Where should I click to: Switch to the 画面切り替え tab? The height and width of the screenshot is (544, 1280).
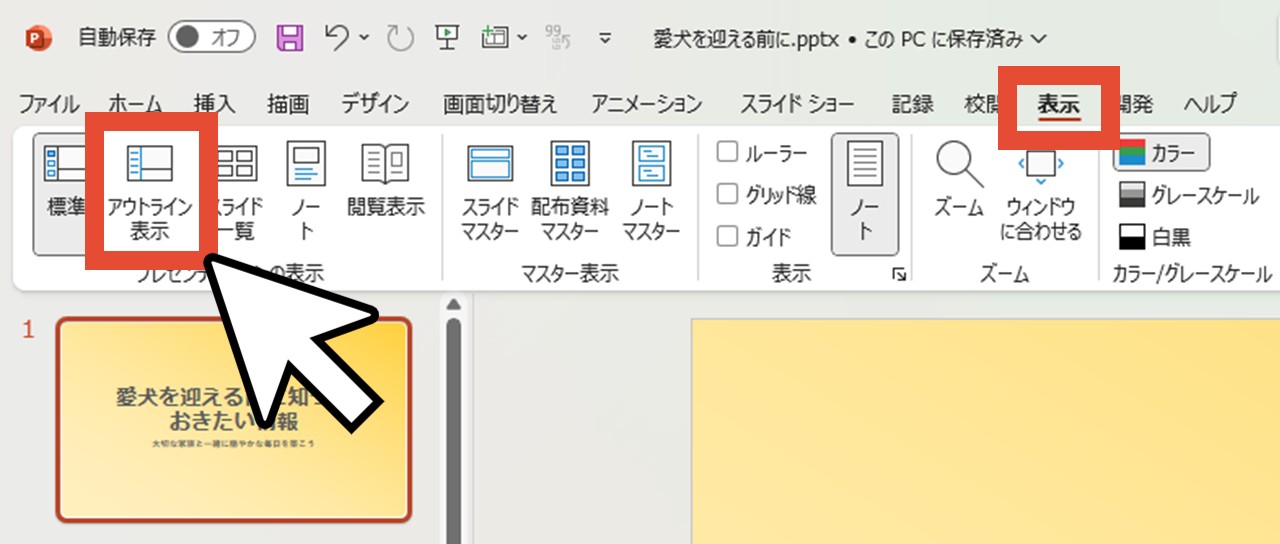pos(500,103)
